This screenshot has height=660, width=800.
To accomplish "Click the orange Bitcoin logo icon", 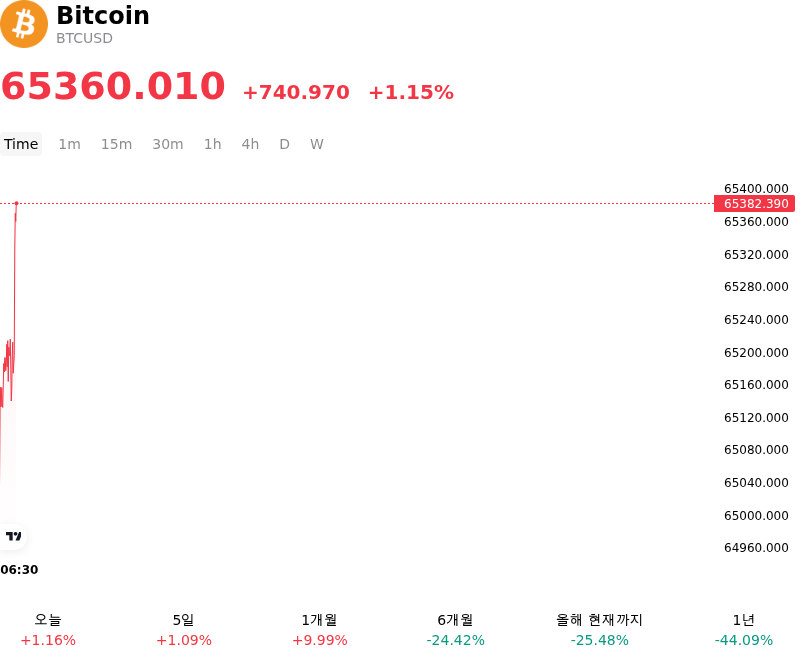I will click(24, 24).
